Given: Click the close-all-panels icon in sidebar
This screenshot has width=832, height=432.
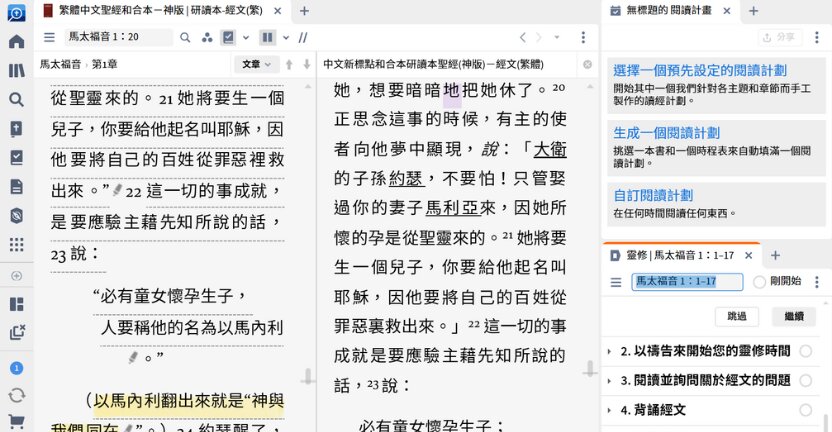Looking at the screenshot, I should (x=17, y=333).
